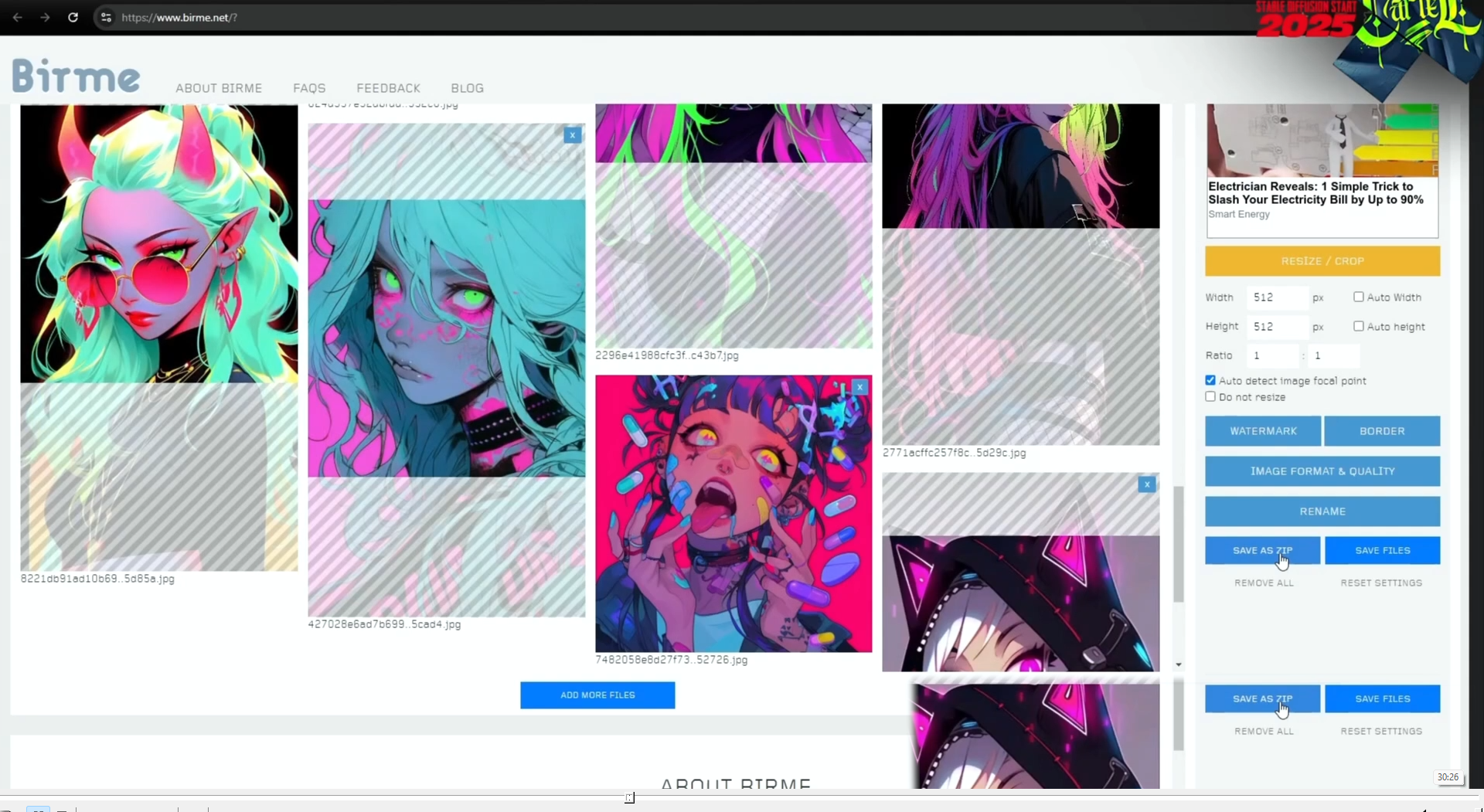Select the screaming girl with pills thumbnail
The height and width of the screenshot is (812, 1484).
733,514
